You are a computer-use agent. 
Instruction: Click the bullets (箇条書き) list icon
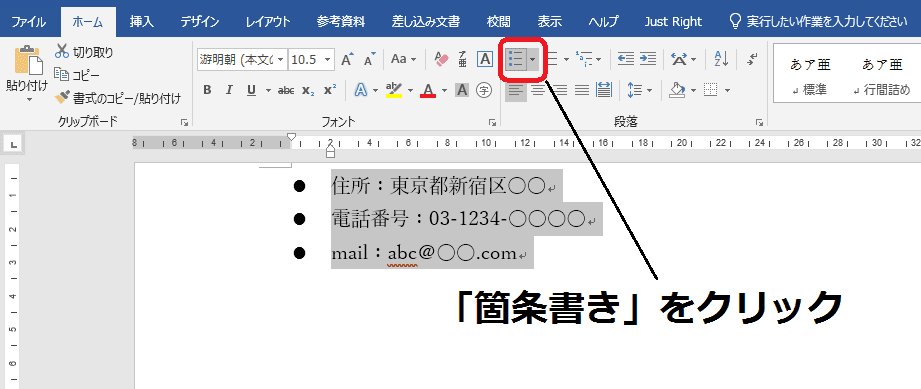pos(515,59)
